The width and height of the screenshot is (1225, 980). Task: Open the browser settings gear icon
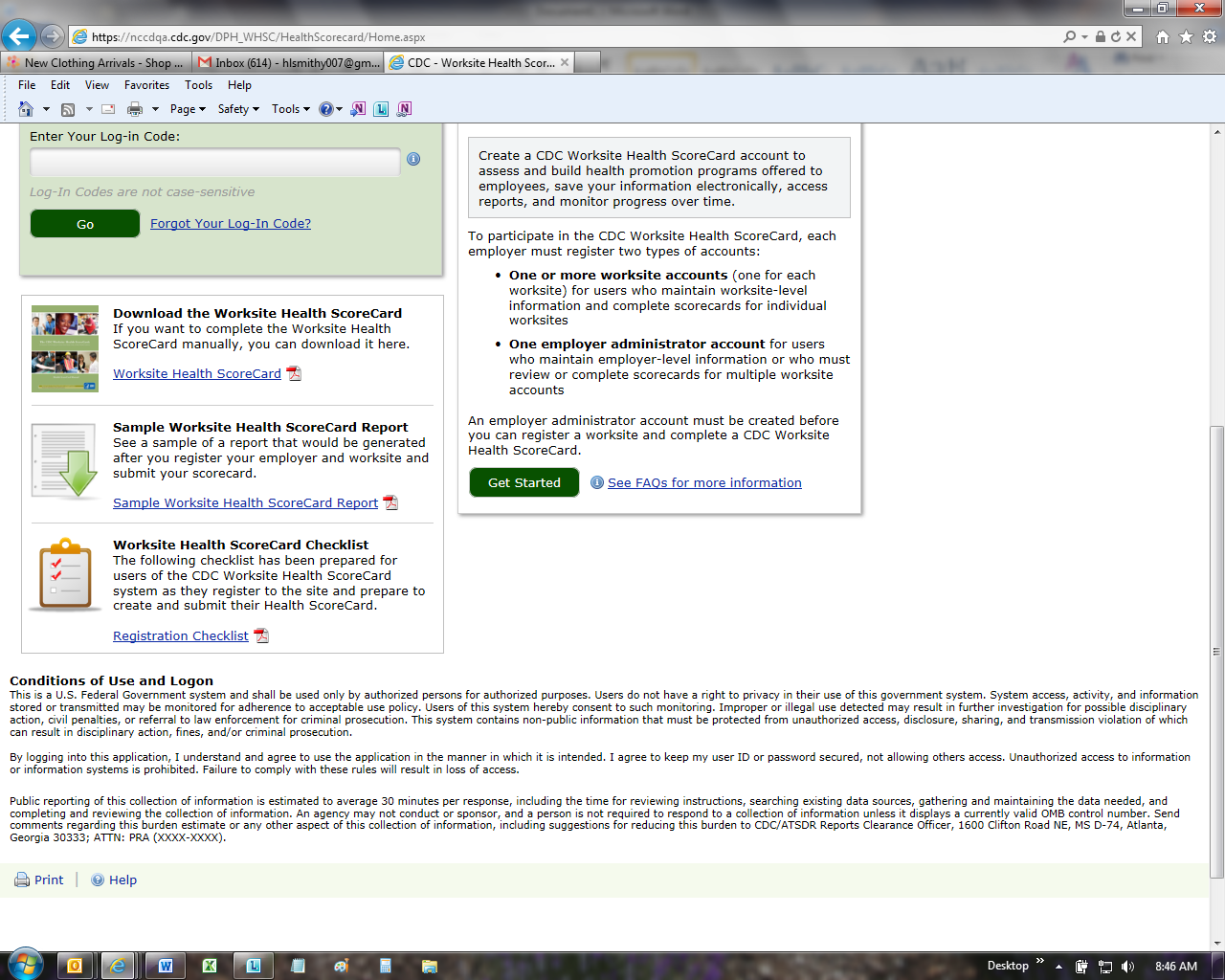(x=1209, y=36)
